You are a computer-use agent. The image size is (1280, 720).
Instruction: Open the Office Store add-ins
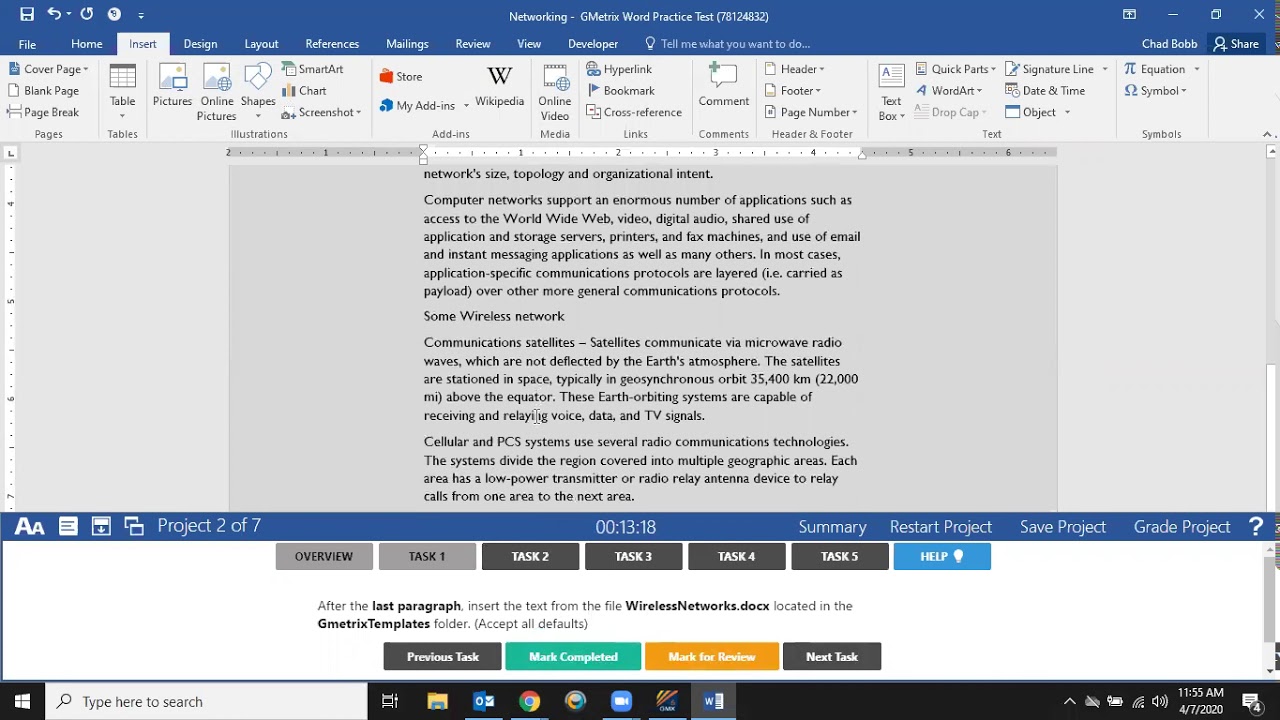coord(401,76)
